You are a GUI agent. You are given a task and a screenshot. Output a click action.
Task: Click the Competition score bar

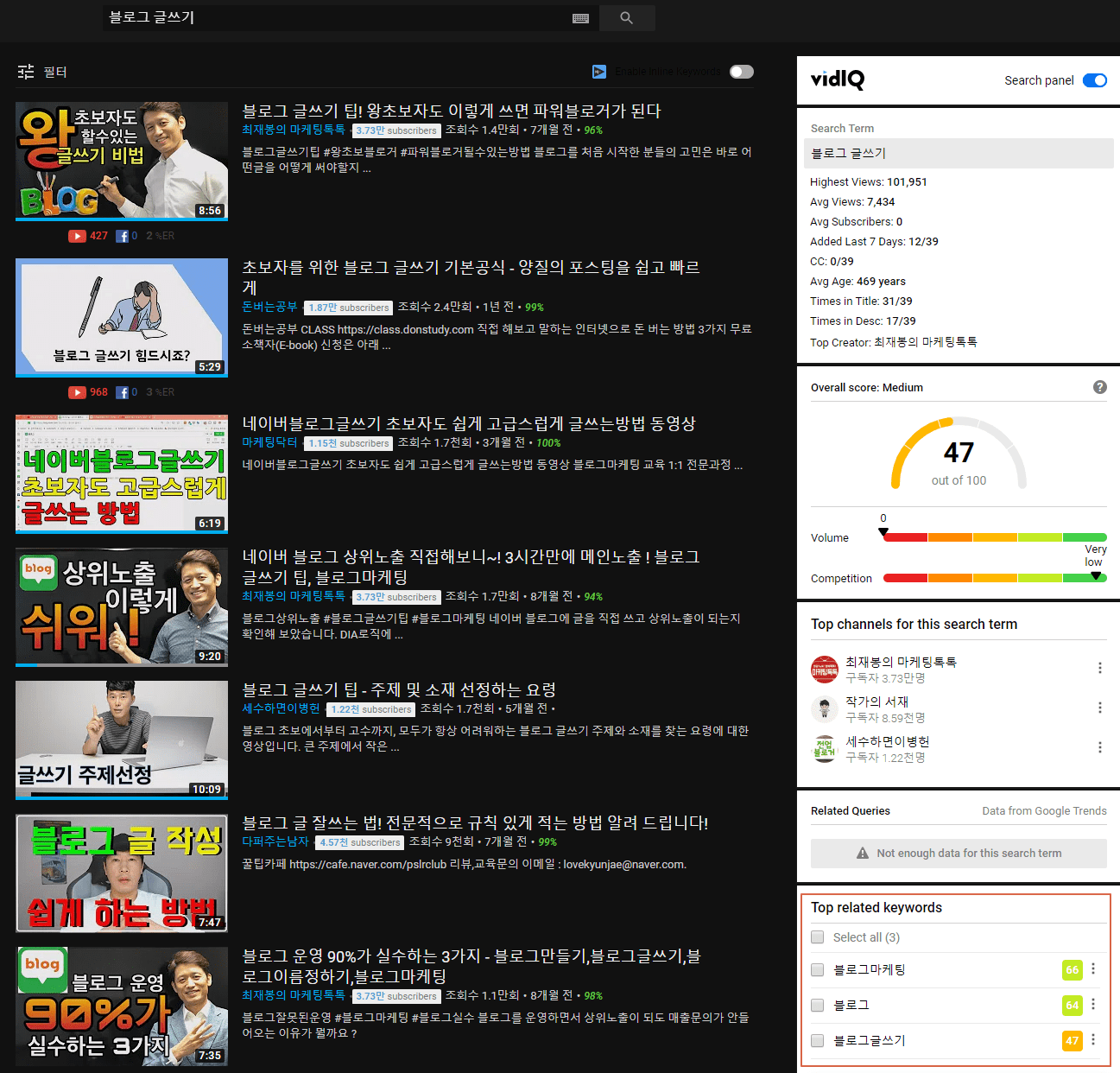tap(995, 578)
